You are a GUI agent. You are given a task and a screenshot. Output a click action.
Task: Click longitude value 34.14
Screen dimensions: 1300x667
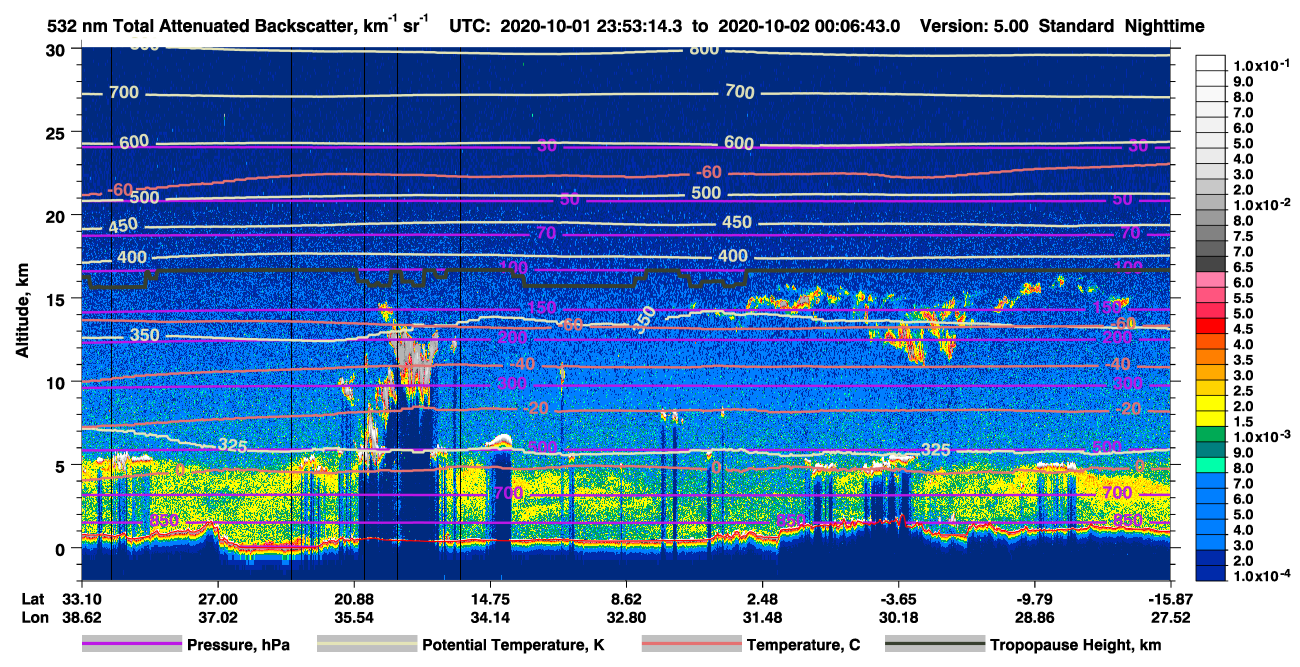coord(490,617)
